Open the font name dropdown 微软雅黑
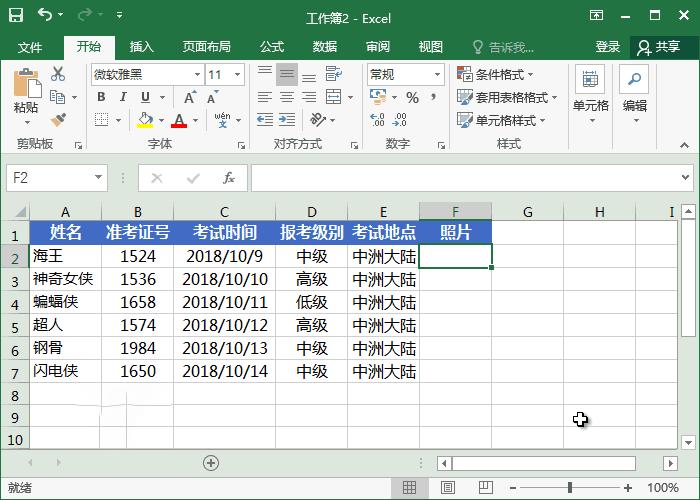Image resolution: width=700 pixels, height=500 pixels. (197, 74)
